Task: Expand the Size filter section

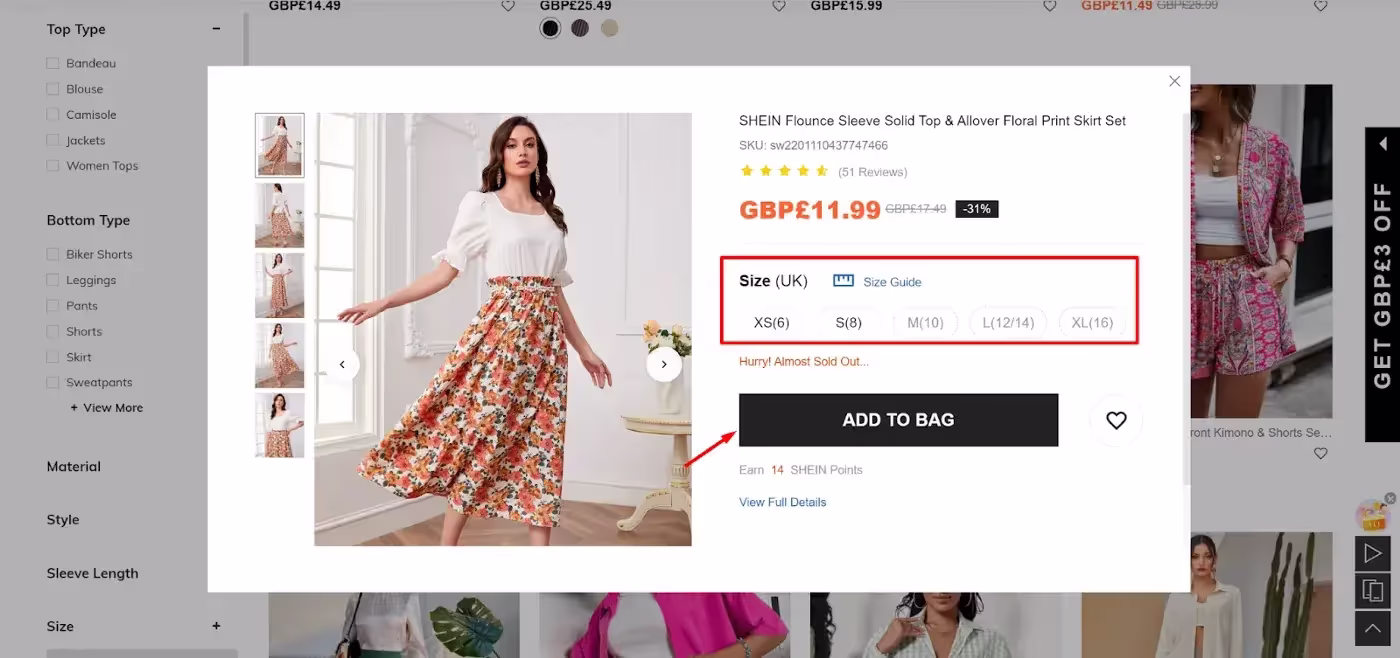Action: pos(216,626)
